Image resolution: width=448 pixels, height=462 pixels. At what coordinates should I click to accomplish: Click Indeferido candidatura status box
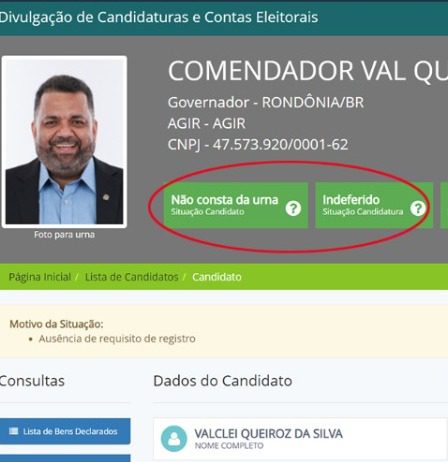pyautogui.click(x=374, y=205)
